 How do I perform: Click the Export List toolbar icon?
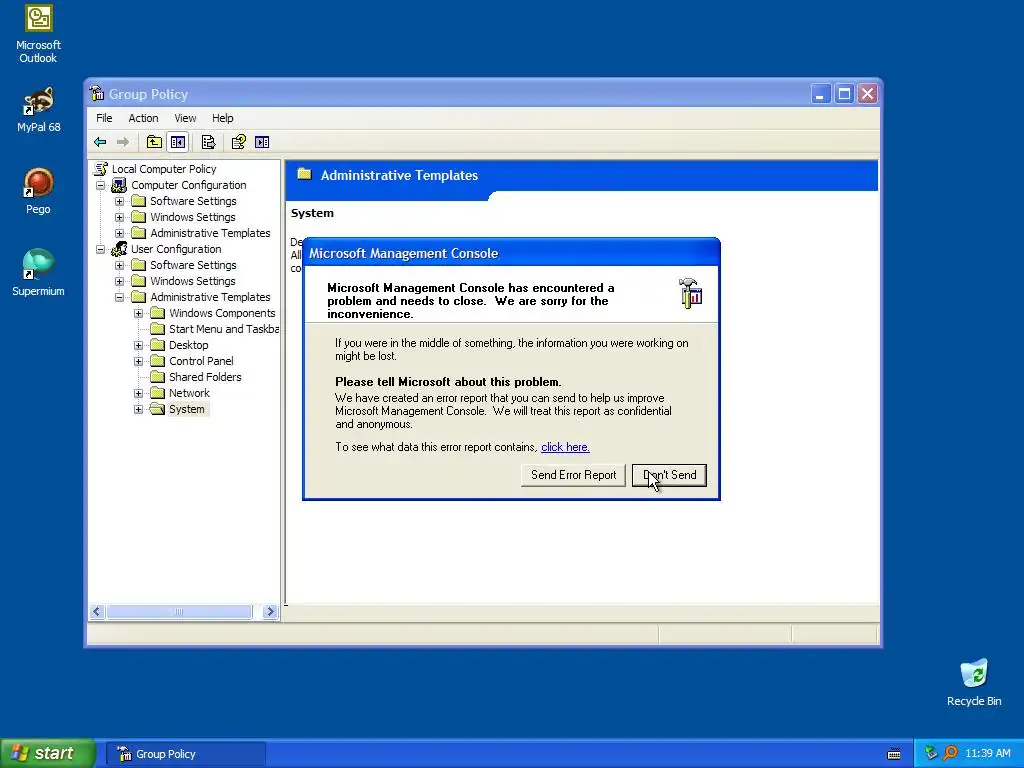click(208, 142)
